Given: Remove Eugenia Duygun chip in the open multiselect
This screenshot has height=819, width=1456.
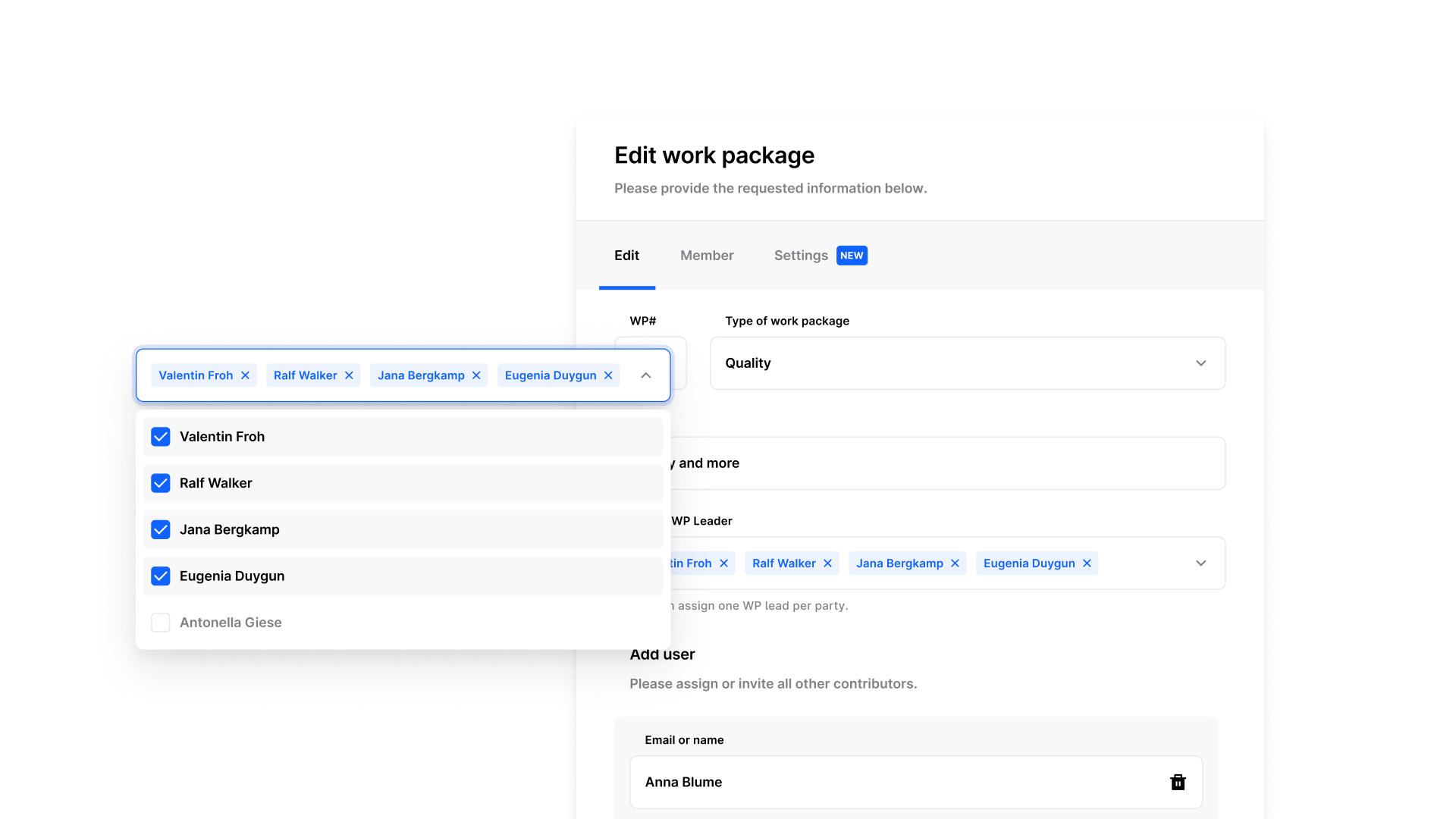Looking at the screenshot, I should [608, 375].
